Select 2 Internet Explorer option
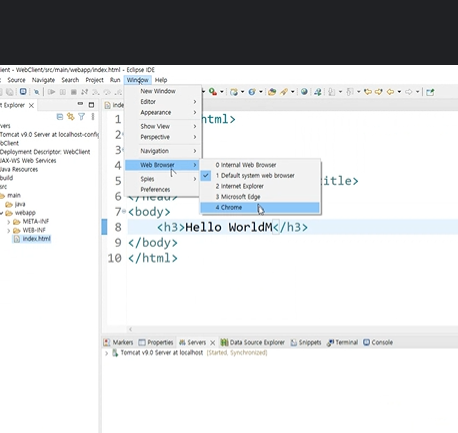Image resolution: width=458 pixels, height=433 pixels. (x=260, y=186)
